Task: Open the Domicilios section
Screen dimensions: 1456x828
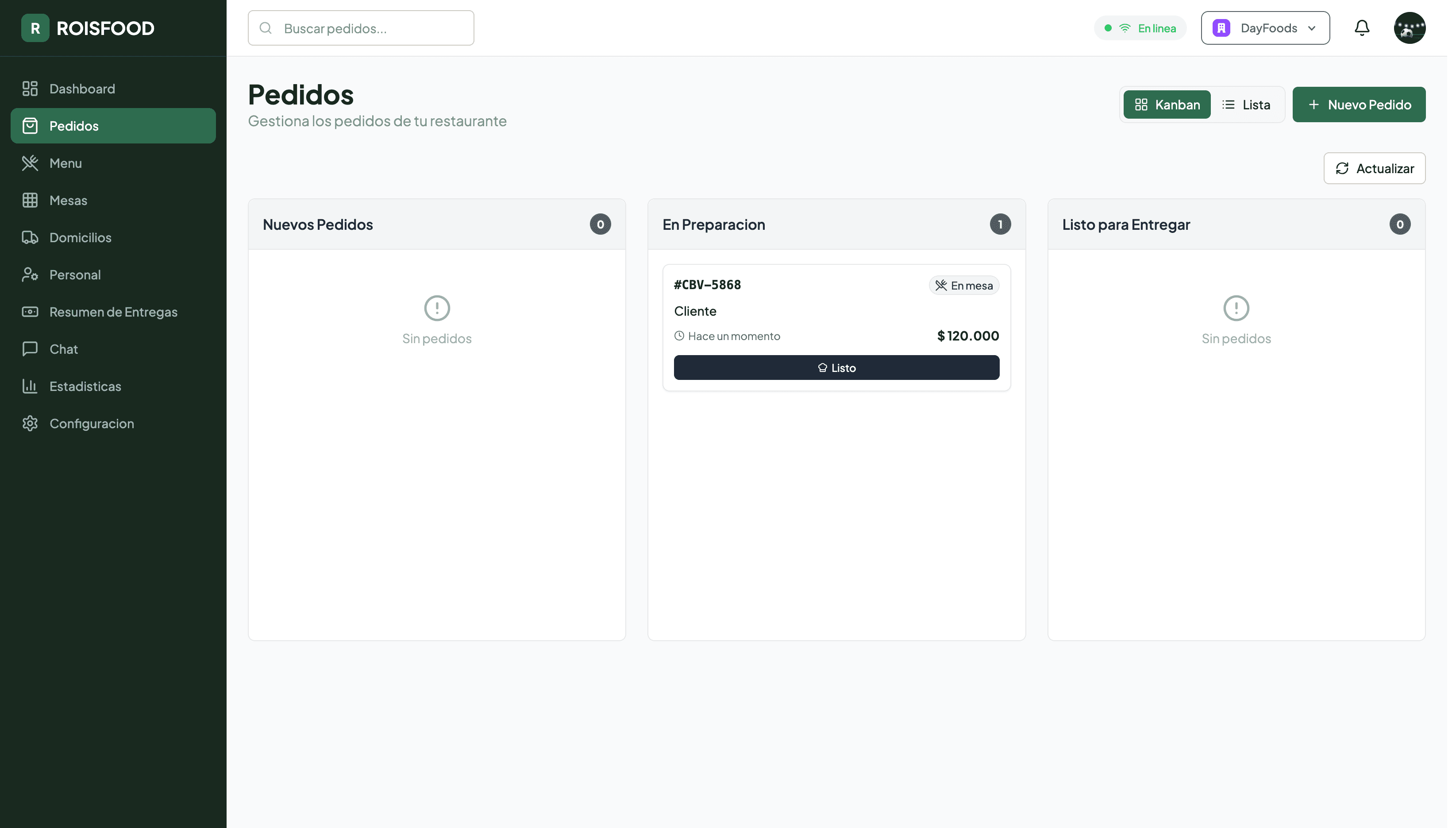Action: click(x=113, y=238)
